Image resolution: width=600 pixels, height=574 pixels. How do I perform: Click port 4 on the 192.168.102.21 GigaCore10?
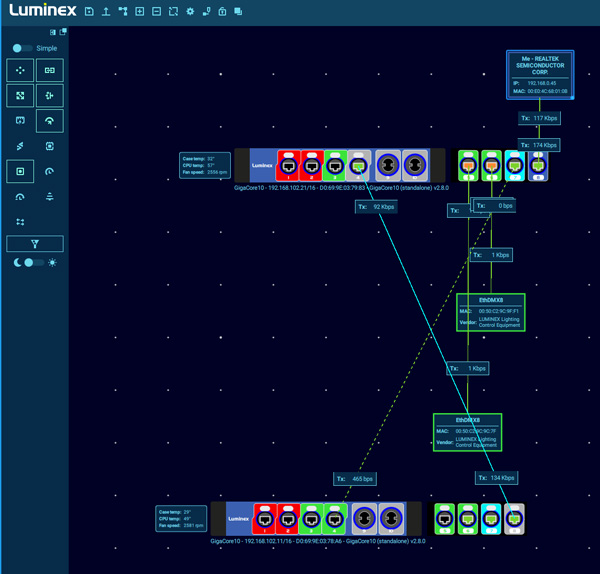pos(358,165)
